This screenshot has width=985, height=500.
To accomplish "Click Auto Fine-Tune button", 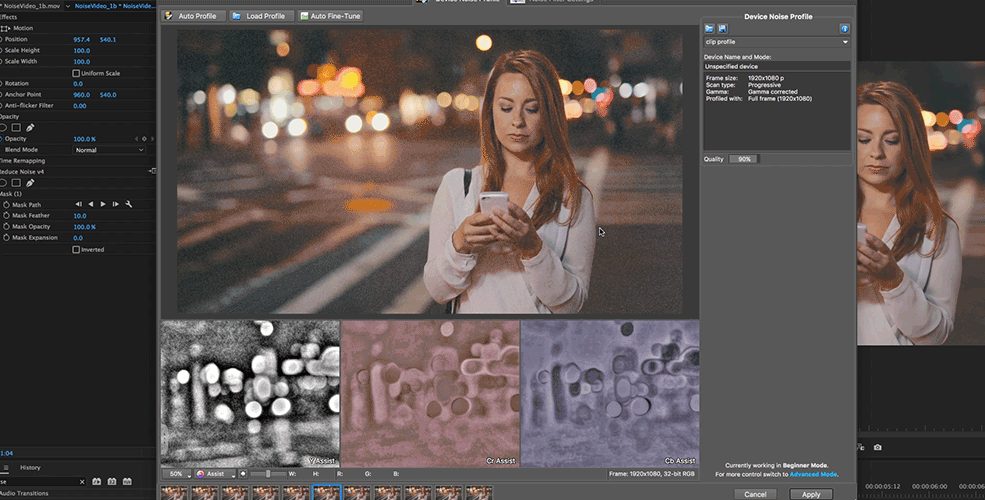I will pos(330,16).
